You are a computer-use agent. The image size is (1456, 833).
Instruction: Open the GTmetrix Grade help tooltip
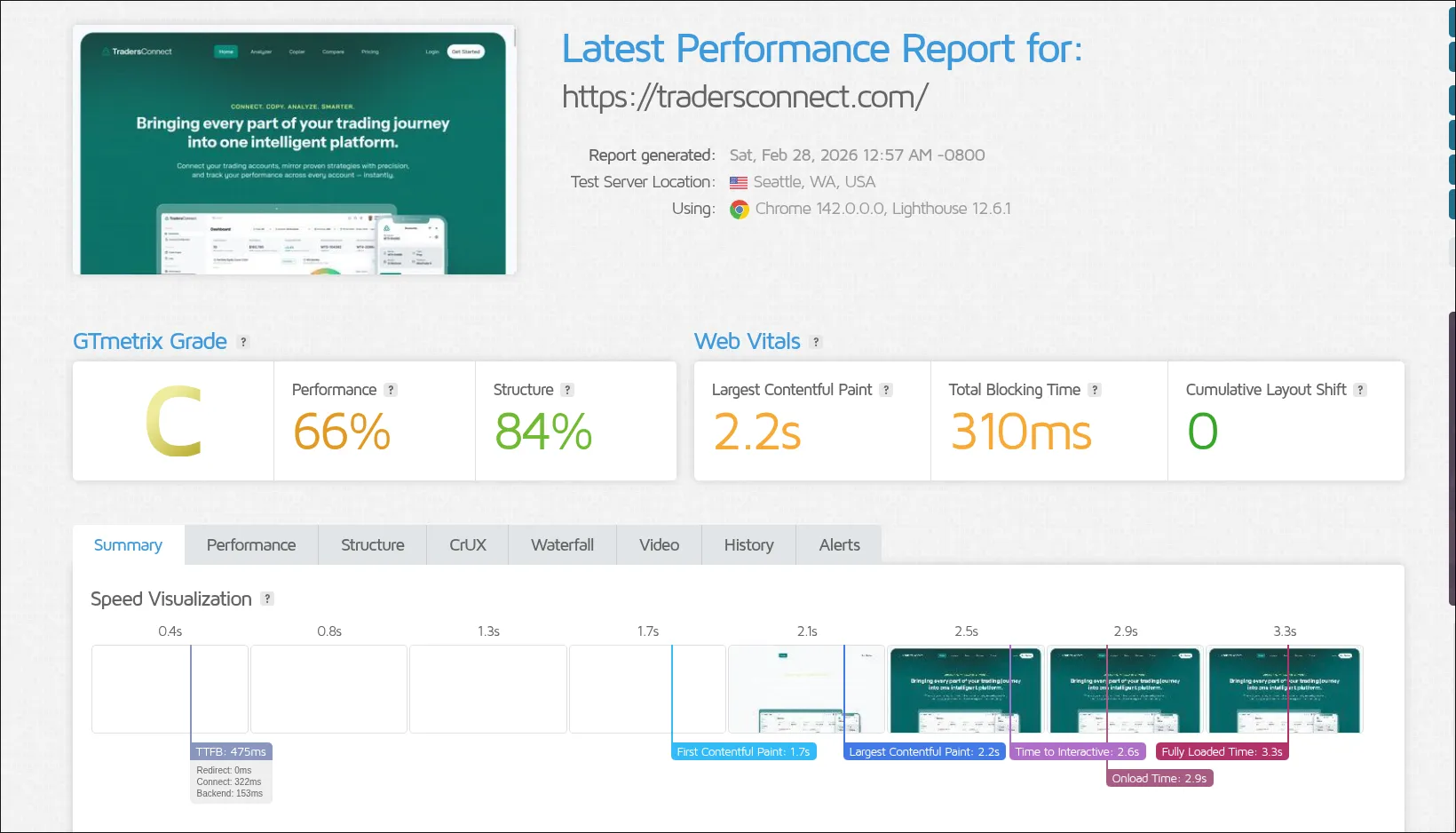tap(244, 342)
